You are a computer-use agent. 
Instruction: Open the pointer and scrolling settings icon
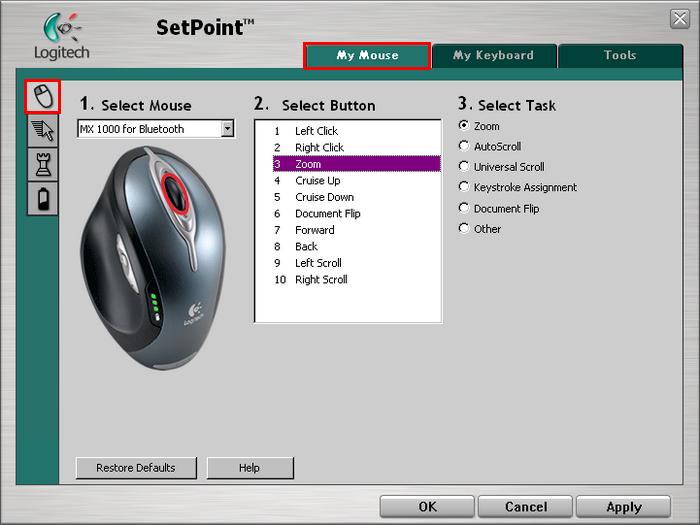(x=43, y=131)
